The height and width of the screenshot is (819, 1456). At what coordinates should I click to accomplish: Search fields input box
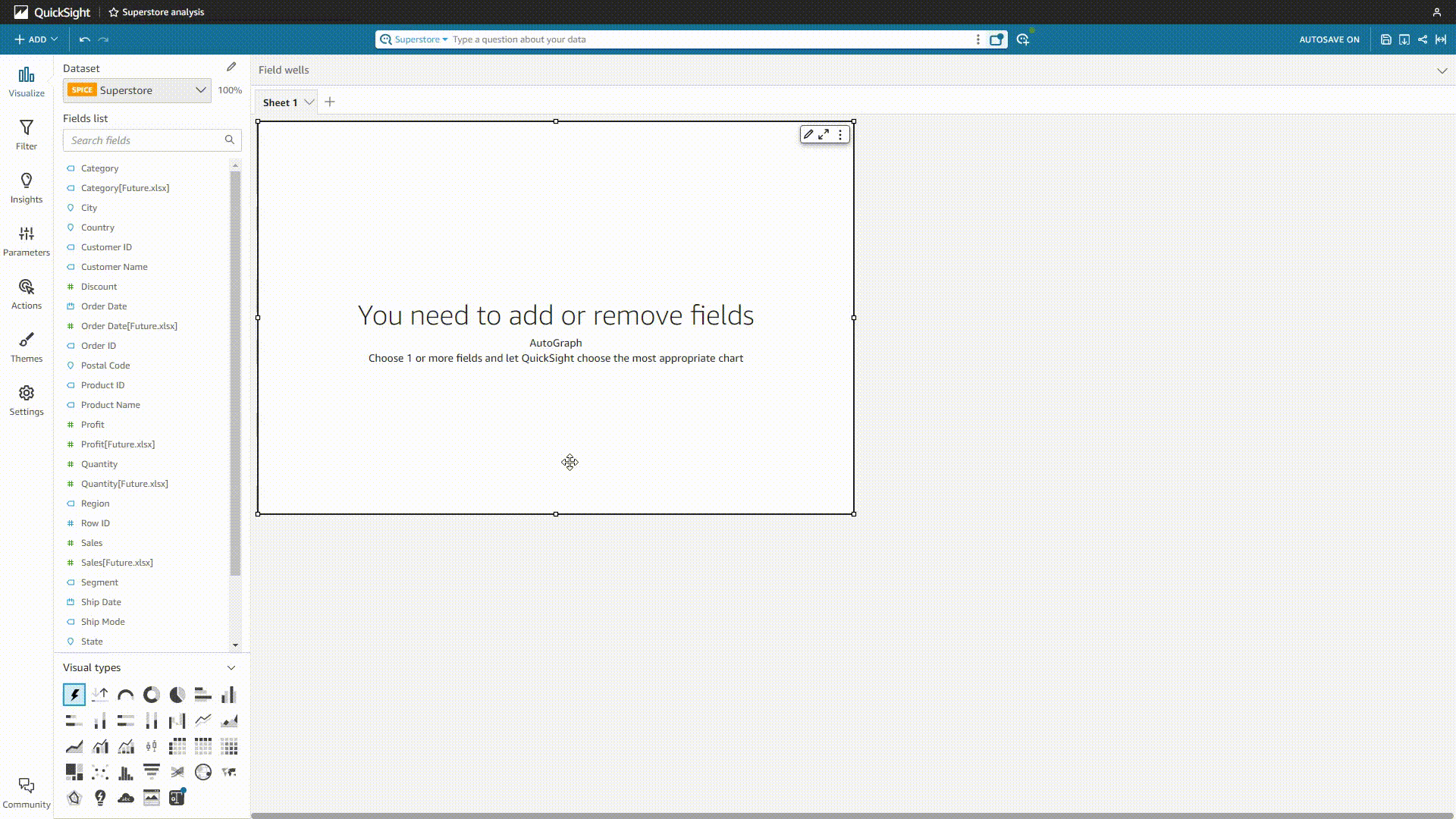(x=149, y=139)
